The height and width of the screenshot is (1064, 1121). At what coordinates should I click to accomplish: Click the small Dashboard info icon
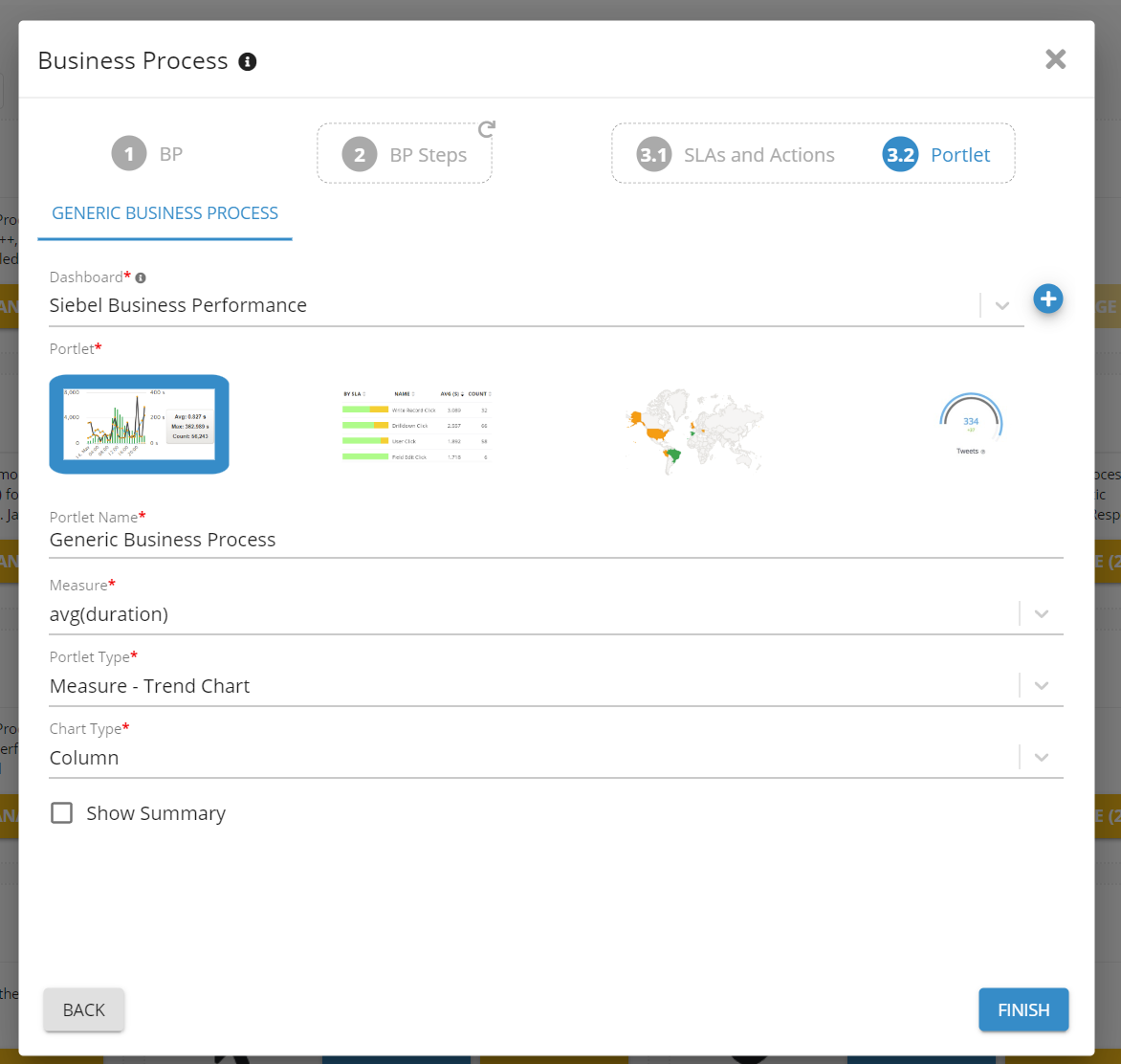tap(141, 278)
